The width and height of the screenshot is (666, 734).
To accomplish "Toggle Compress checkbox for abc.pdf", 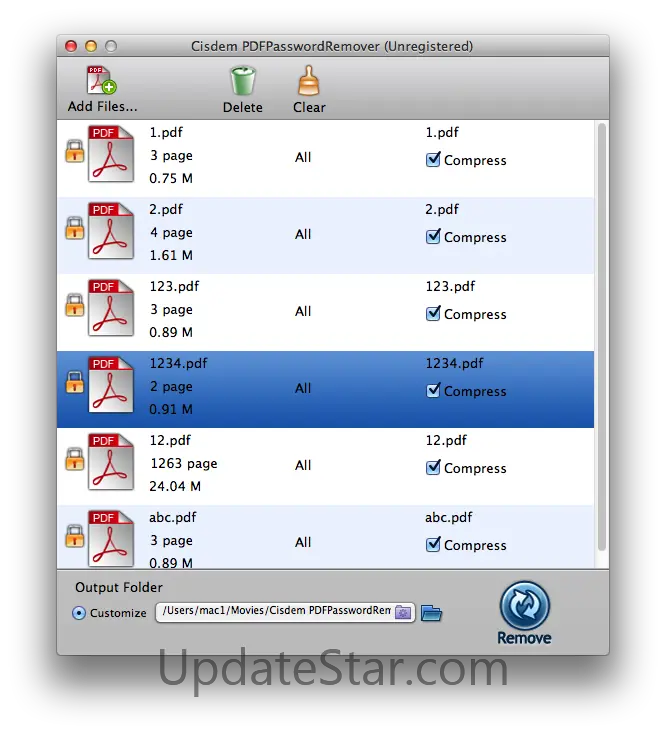I will tap(433, 544).
